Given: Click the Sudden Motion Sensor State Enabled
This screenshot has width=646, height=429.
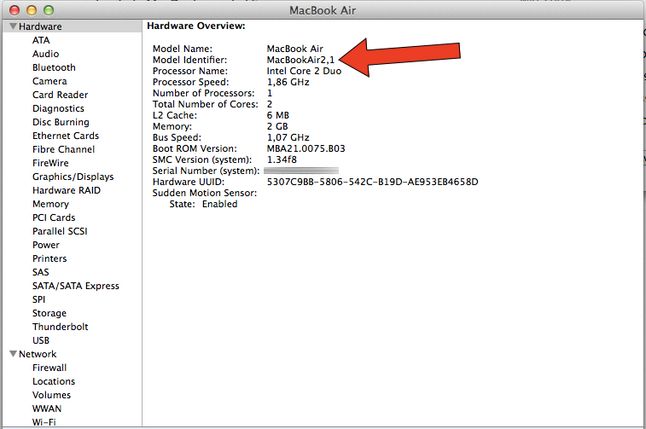Looking at the screenshot, I should click(x=220, y=204).
